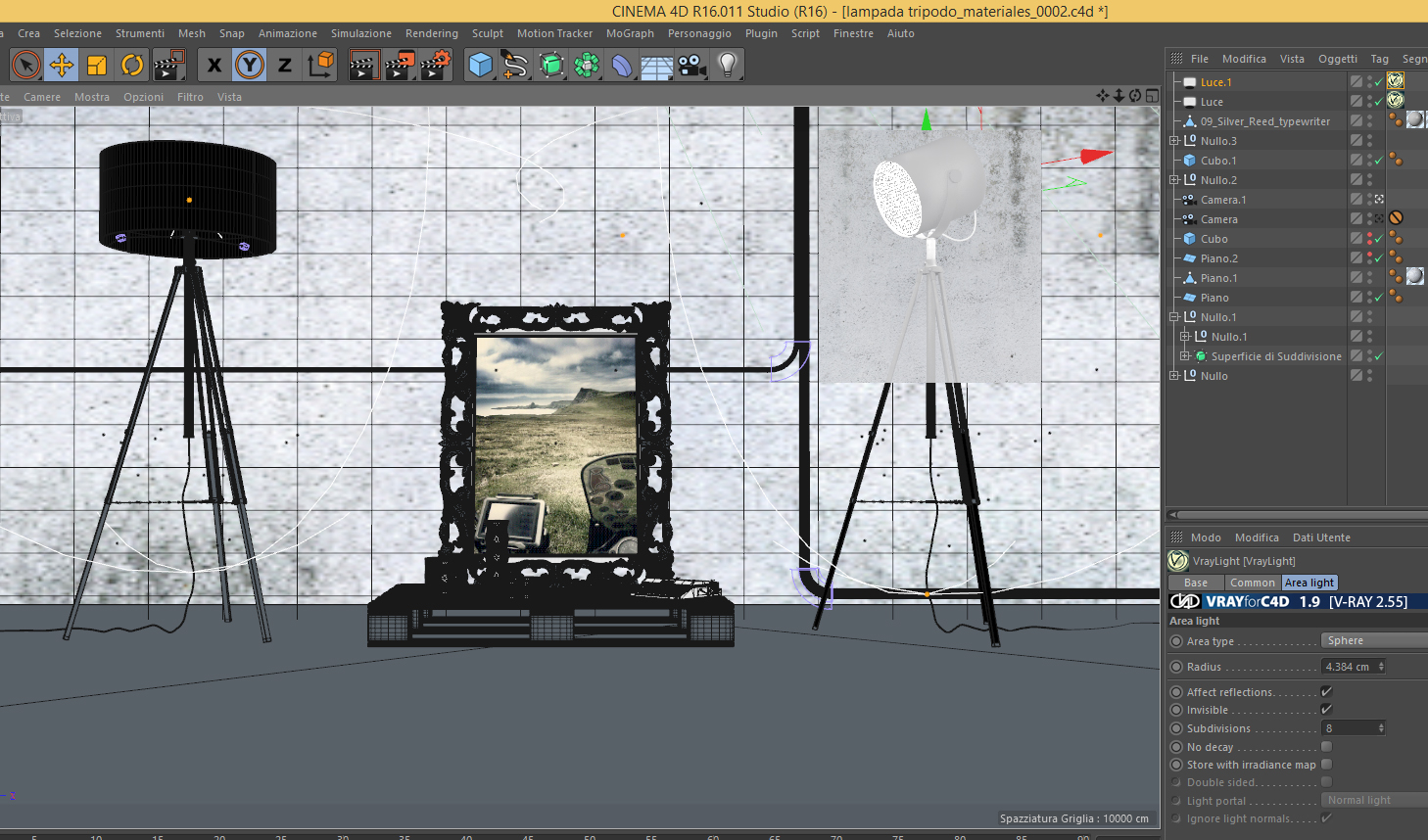Viewport: 1428px width, 840px height.
Task: Open the Area type Sphere dropdown
Action: point(1374,640)
